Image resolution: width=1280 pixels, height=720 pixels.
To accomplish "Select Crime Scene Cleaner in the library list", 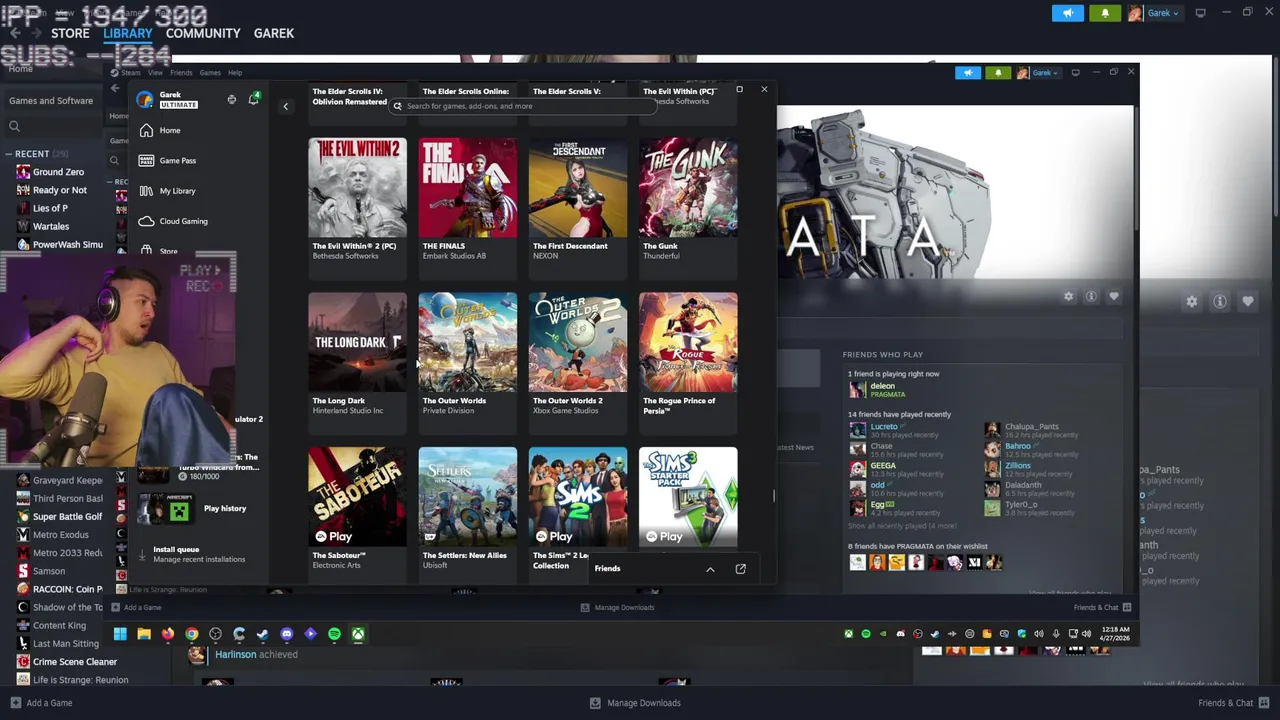I will 75,662.
